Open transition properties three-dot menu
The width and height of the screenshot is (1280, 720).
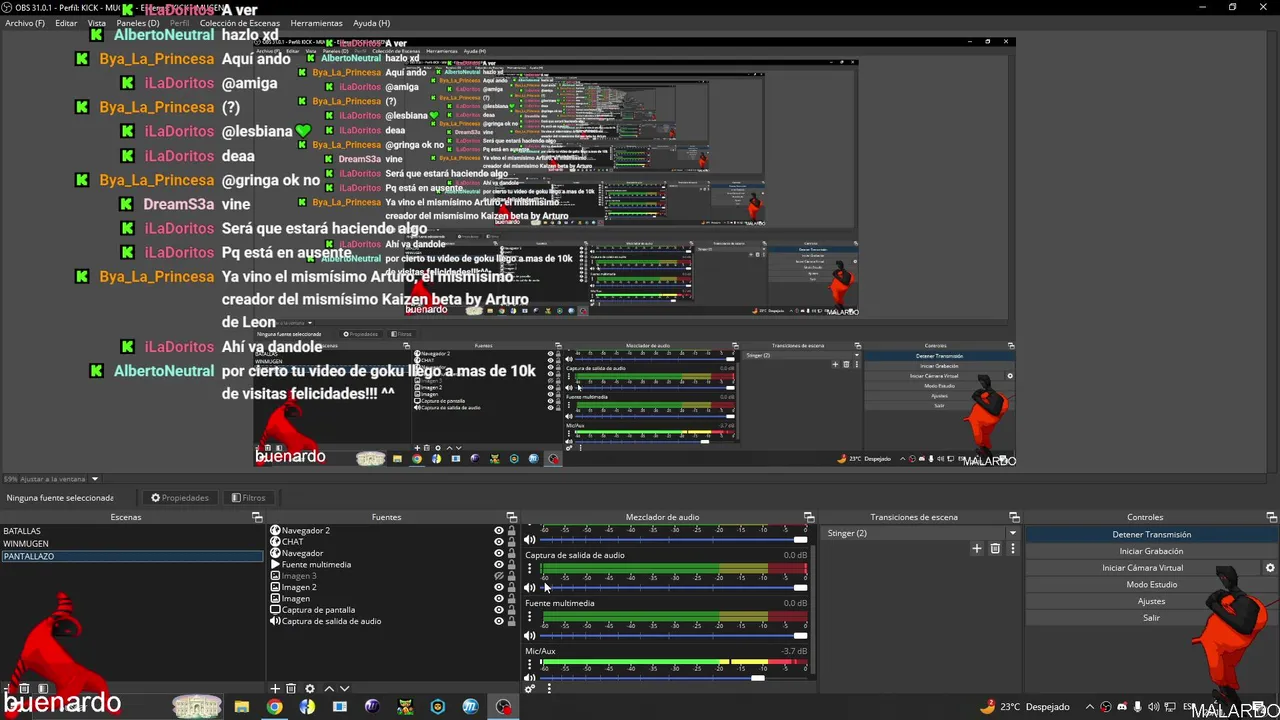pos(1012,548)
